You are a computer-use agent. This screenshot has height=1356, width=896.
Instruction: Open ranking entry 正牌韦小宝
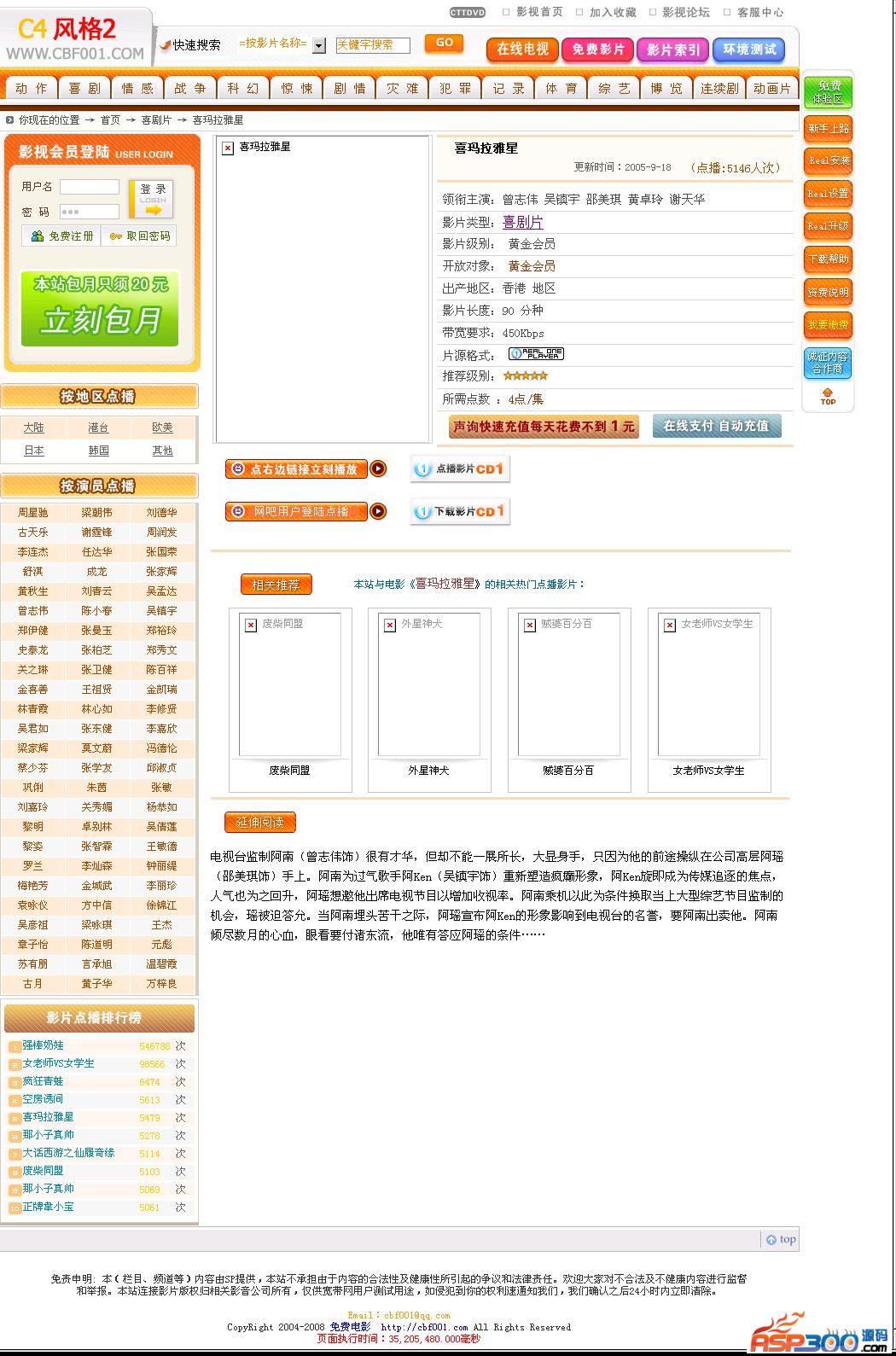[x=48, y=1207]
